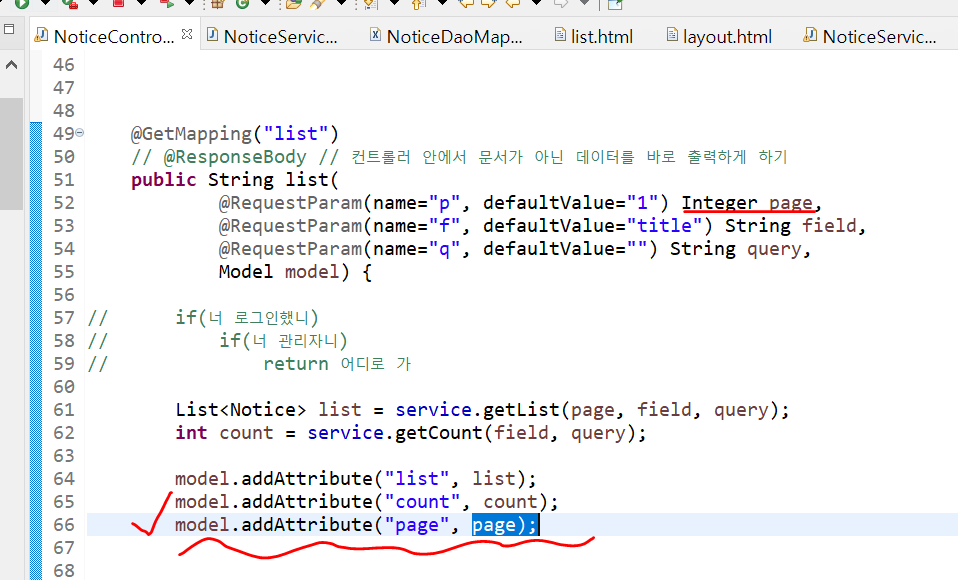Click the XML icon on NoticeDaoMap... tab
This screenshot has width=958, height=580.
pyautogui.click(x=376, y=35)
